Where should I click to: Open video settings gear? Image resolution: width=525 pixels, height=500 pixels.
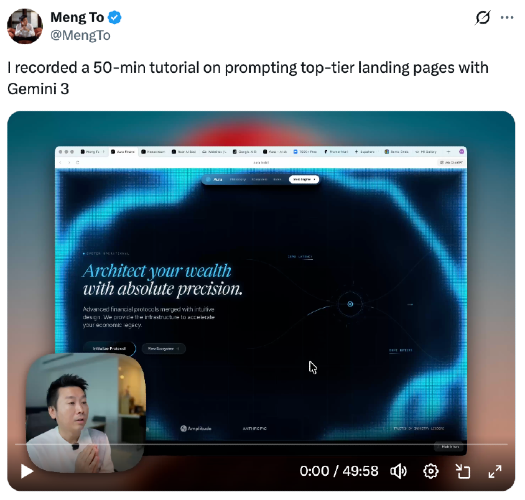(x=431, y=472)
